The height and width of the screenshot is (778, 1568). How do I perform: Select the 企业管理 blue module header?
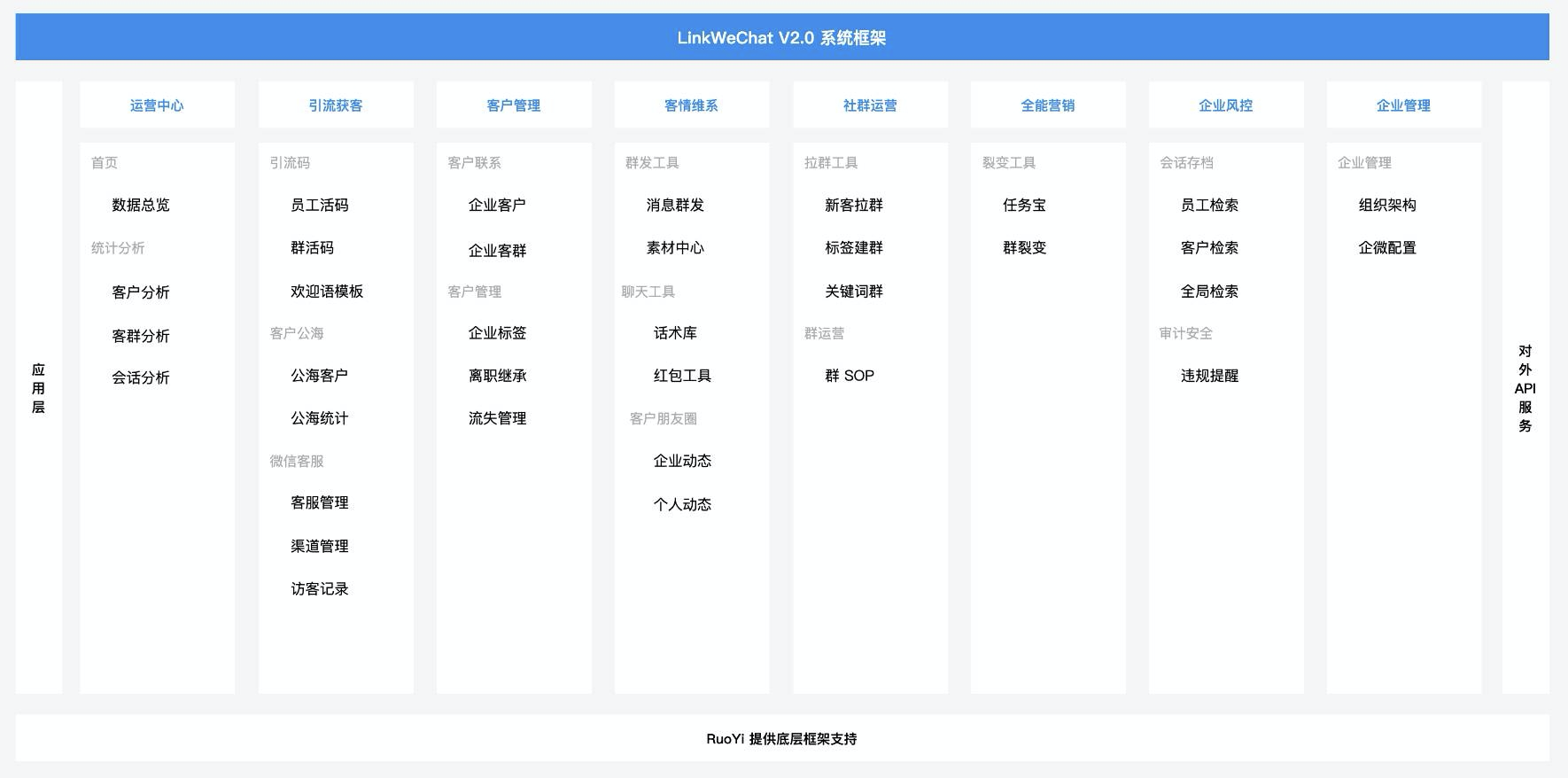tap(1404, 105)
